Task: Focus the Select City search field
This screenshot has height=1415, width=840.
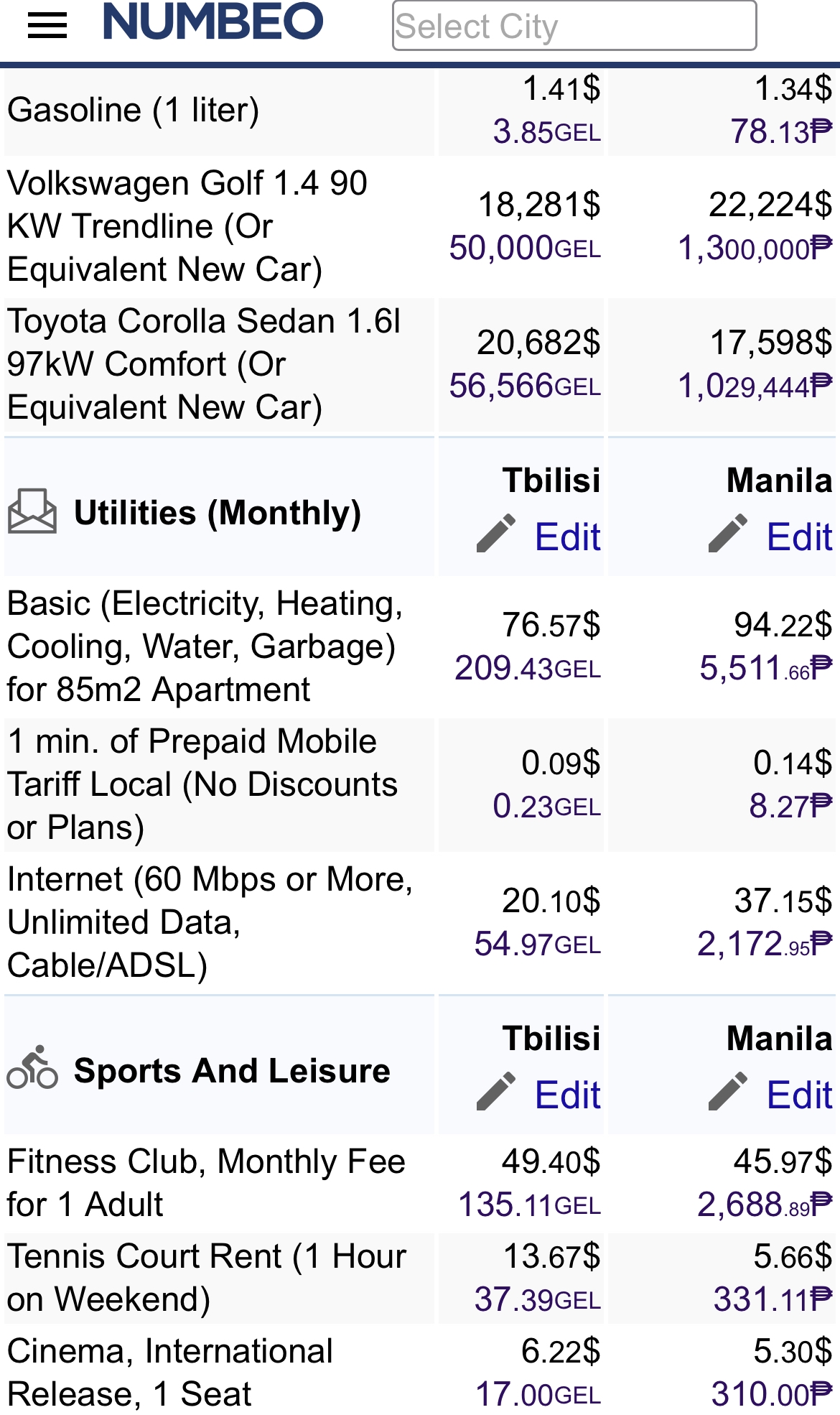Action: tap(574, 27)
